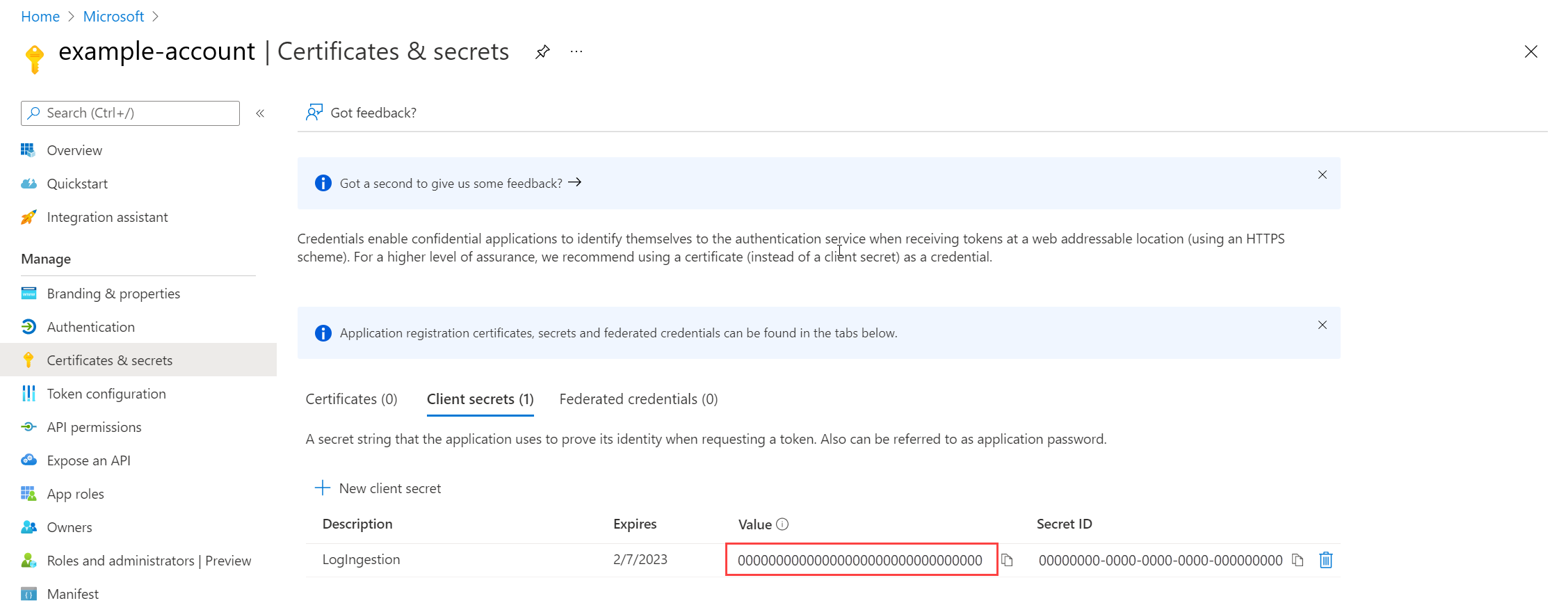
Task: Dismiss the feedback request banner
Action: (1322, 175)
